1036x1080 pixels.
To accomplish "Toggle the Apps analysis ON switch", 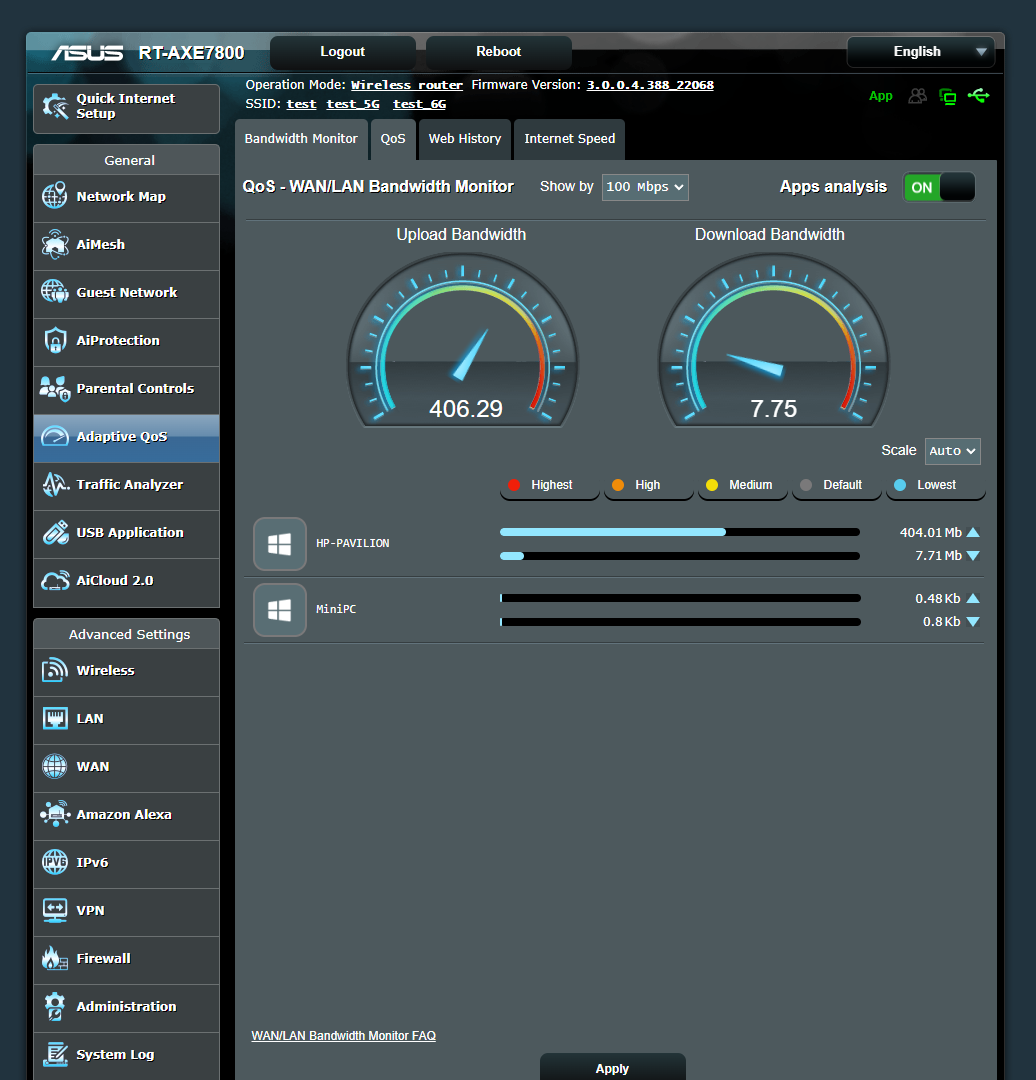I will (x=939, y=187).
